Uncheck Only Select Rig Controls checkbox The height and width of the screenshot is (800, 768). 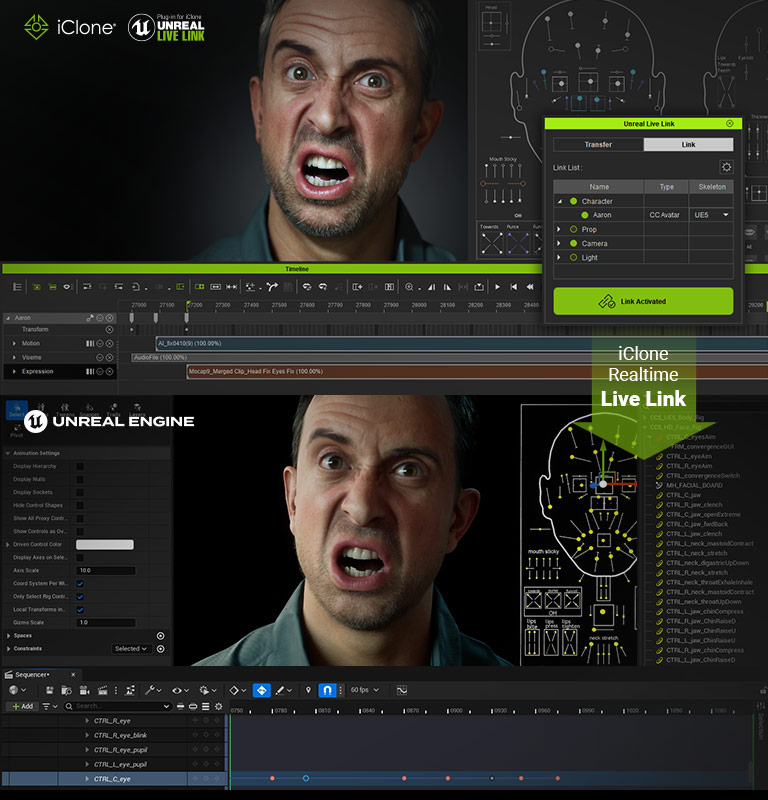(80, 596)
